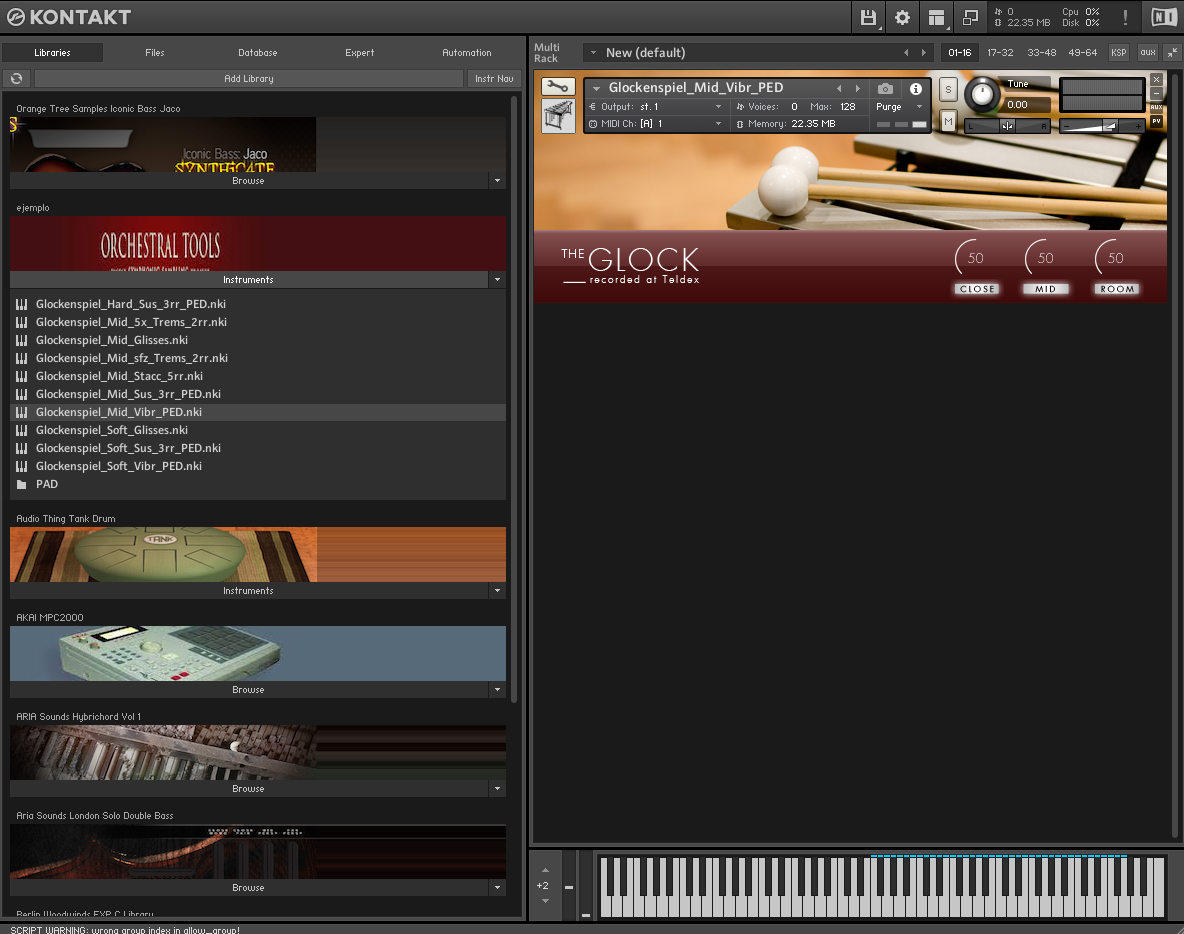The image size is (1184, 934).
Task: Open the multi rack preset dropdown
Action: coord(594,53)
